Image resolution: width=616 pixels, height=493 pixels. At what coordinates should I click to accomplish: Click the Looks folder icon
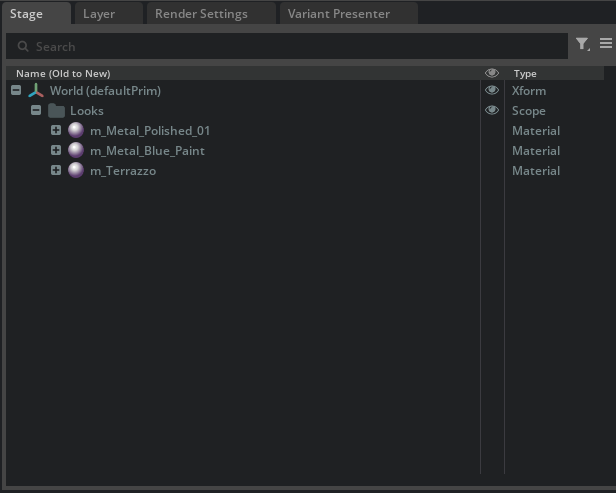click(56, 111)
